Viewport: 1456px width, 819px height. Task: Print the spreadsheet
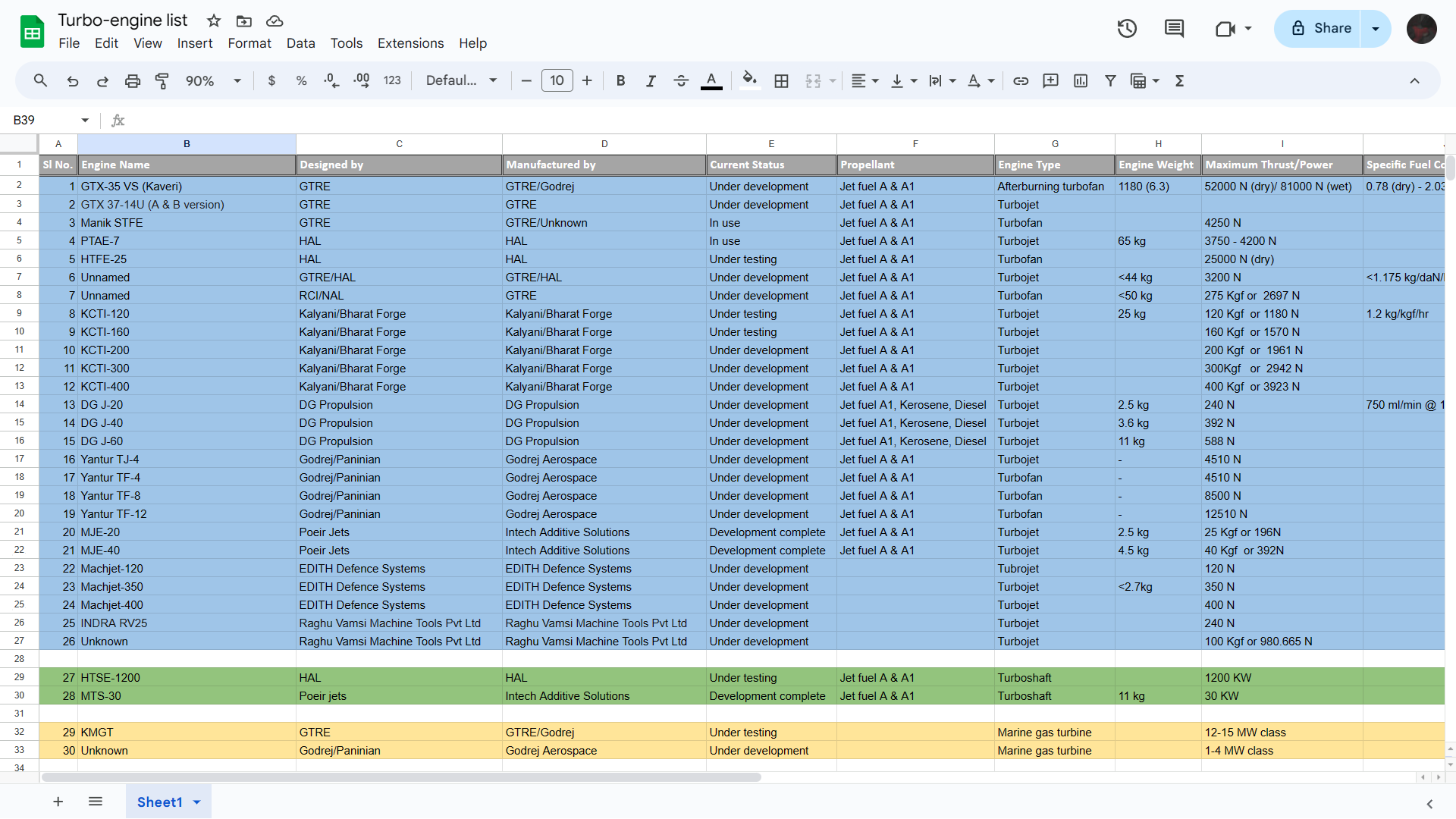[x=133, y=80]
